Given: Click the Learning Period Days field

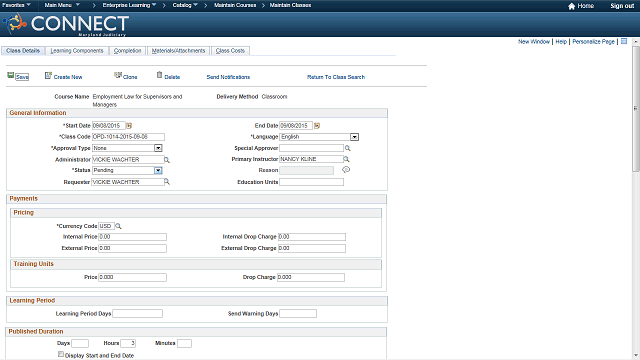Looking at the screenshot, I should coord(138,313).
